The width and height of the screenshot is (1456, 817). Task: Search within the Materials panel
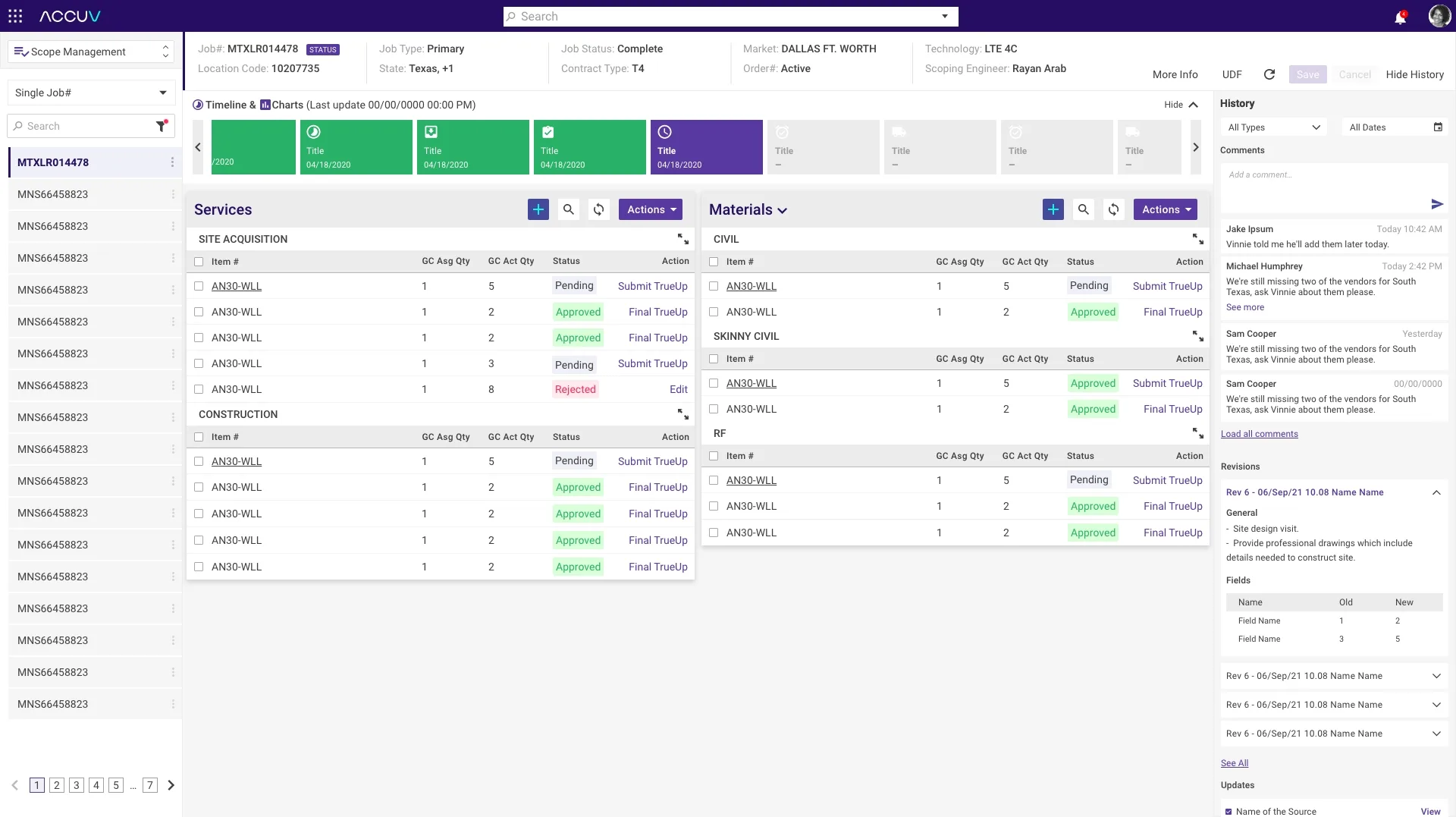click(x=1084, y=209)
